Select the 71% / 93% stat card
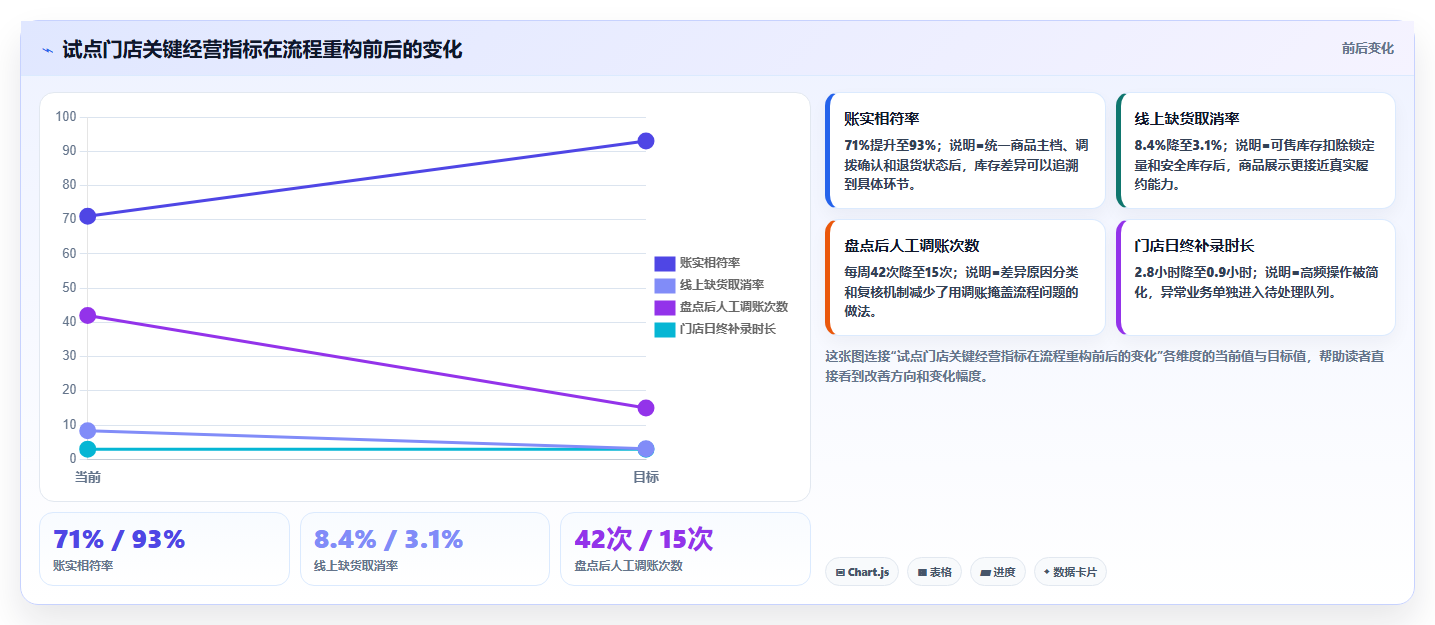 click(164, 549)
